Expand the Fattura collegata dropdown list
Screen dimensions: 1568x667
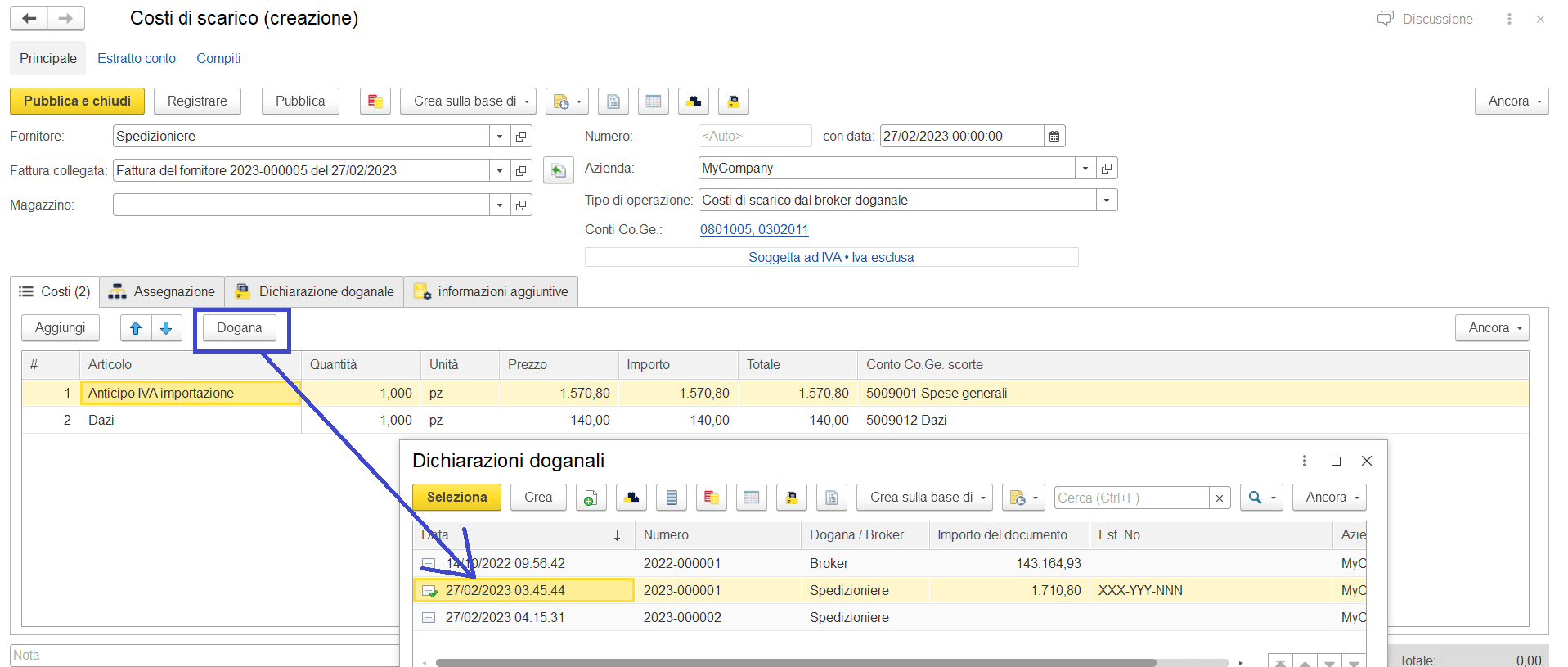[500, 171]
